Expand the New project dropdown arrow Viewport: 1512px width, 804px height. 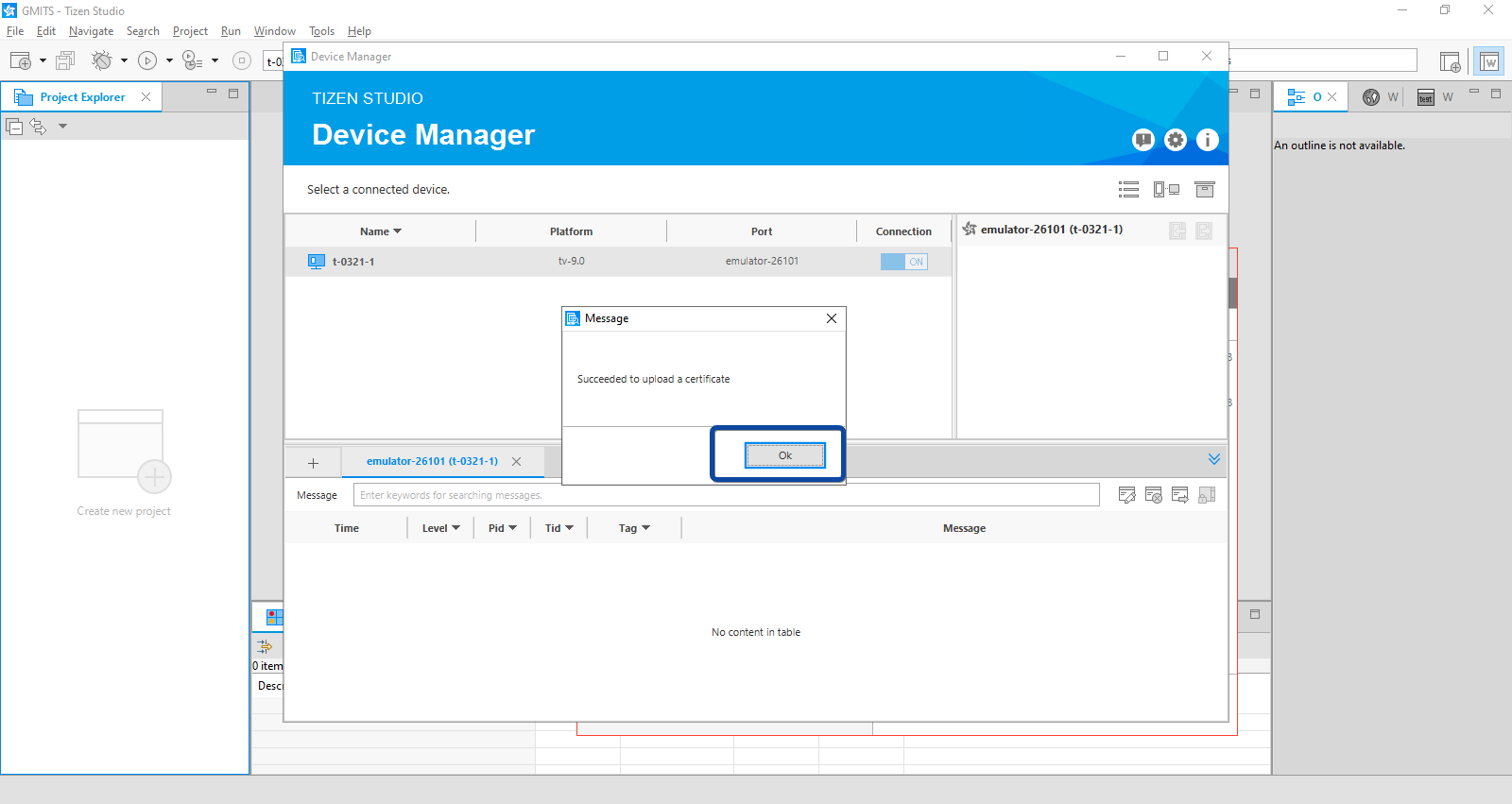pyautogui.click(x=43, y=60)
